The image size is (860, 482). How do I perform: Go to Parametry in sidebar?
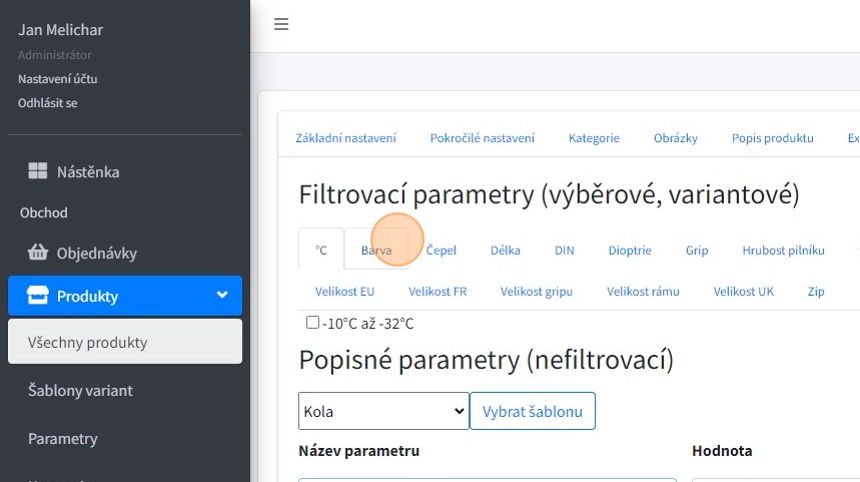pos(63,438)
